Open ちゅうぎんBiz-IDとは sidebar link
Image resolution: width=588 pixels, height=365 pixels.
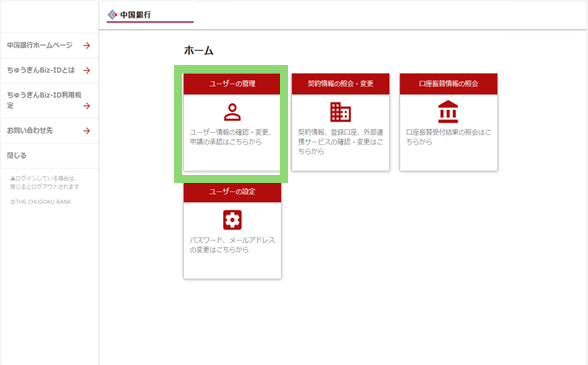pos(41,70)
